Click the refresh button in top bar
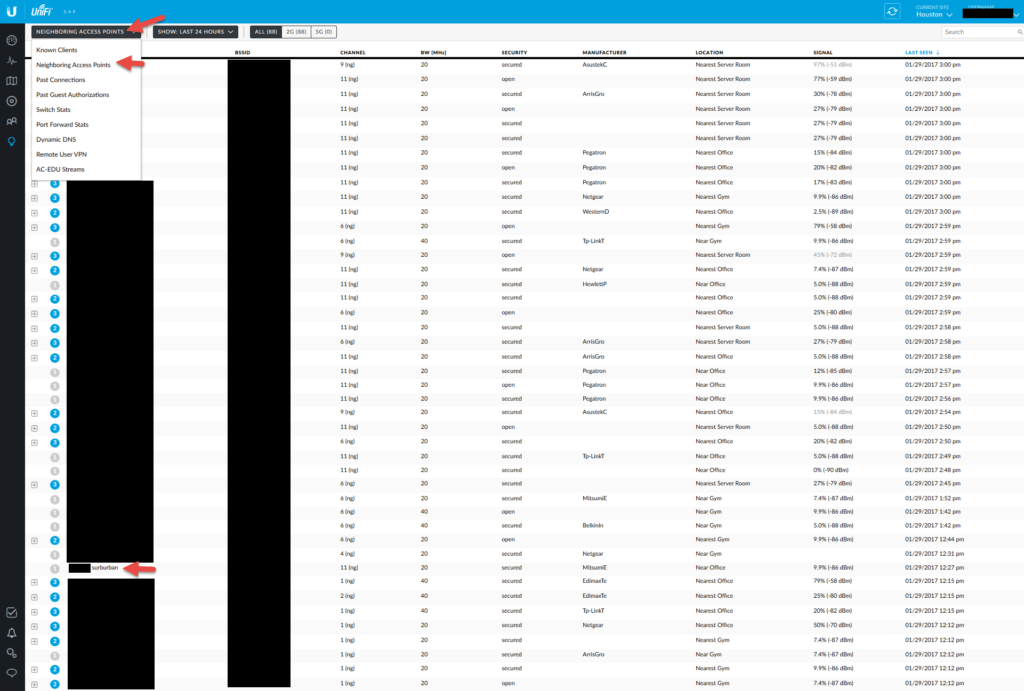Image resolution: width=1024 pixels, height=691 pixels. [x=892, y=11]
